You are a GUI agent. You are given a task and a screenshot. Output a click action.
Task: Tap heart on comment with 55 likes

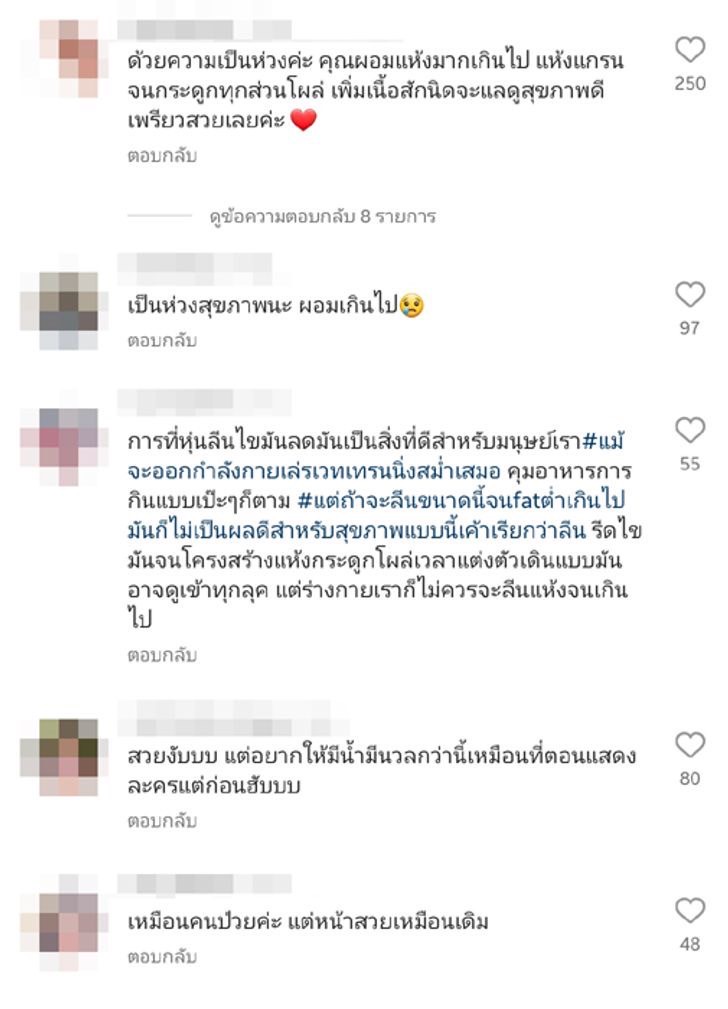pyautogui.click(x=690, y=430)
